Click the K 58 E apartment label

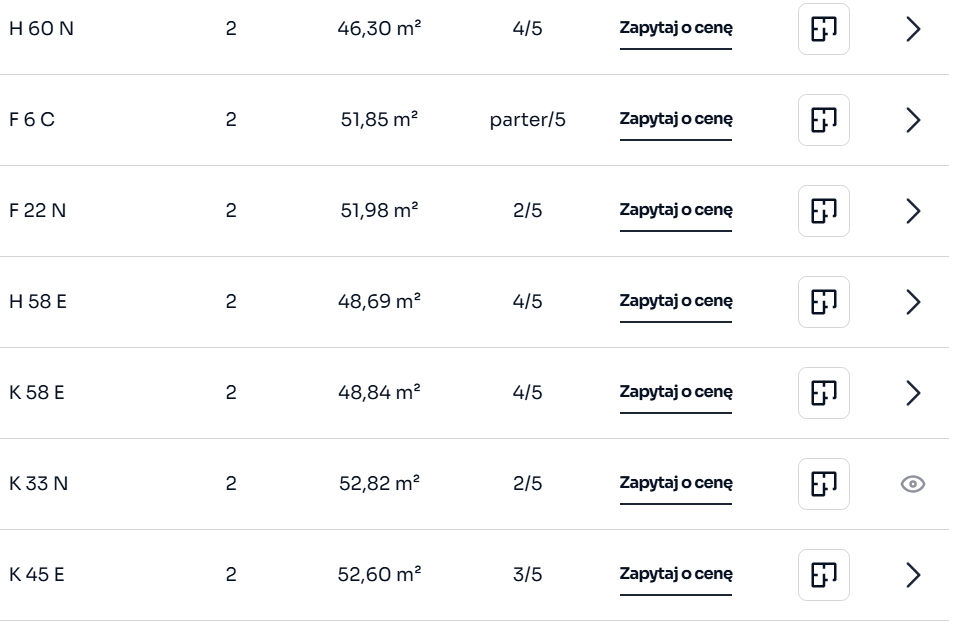point(37,393)
